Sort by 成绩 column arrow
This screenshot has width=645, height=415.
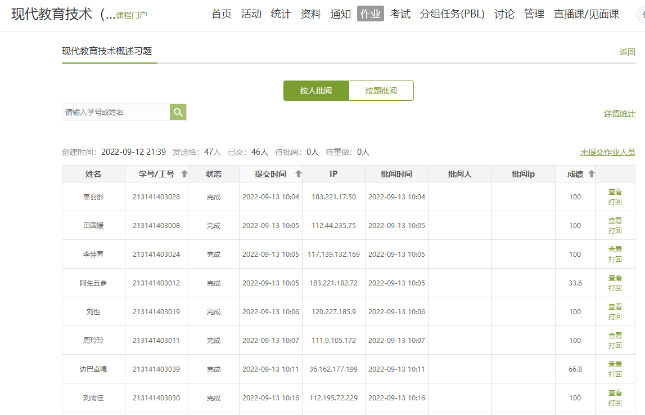coord(591,174)
